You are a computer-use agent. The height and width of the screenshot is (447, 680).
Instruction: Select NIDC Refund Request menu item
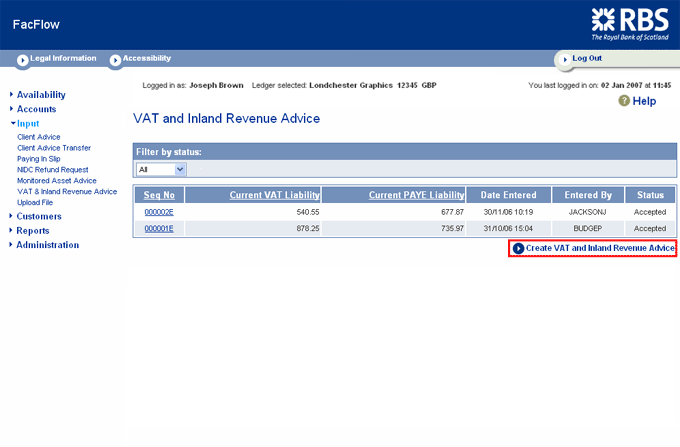coord(55,169)
